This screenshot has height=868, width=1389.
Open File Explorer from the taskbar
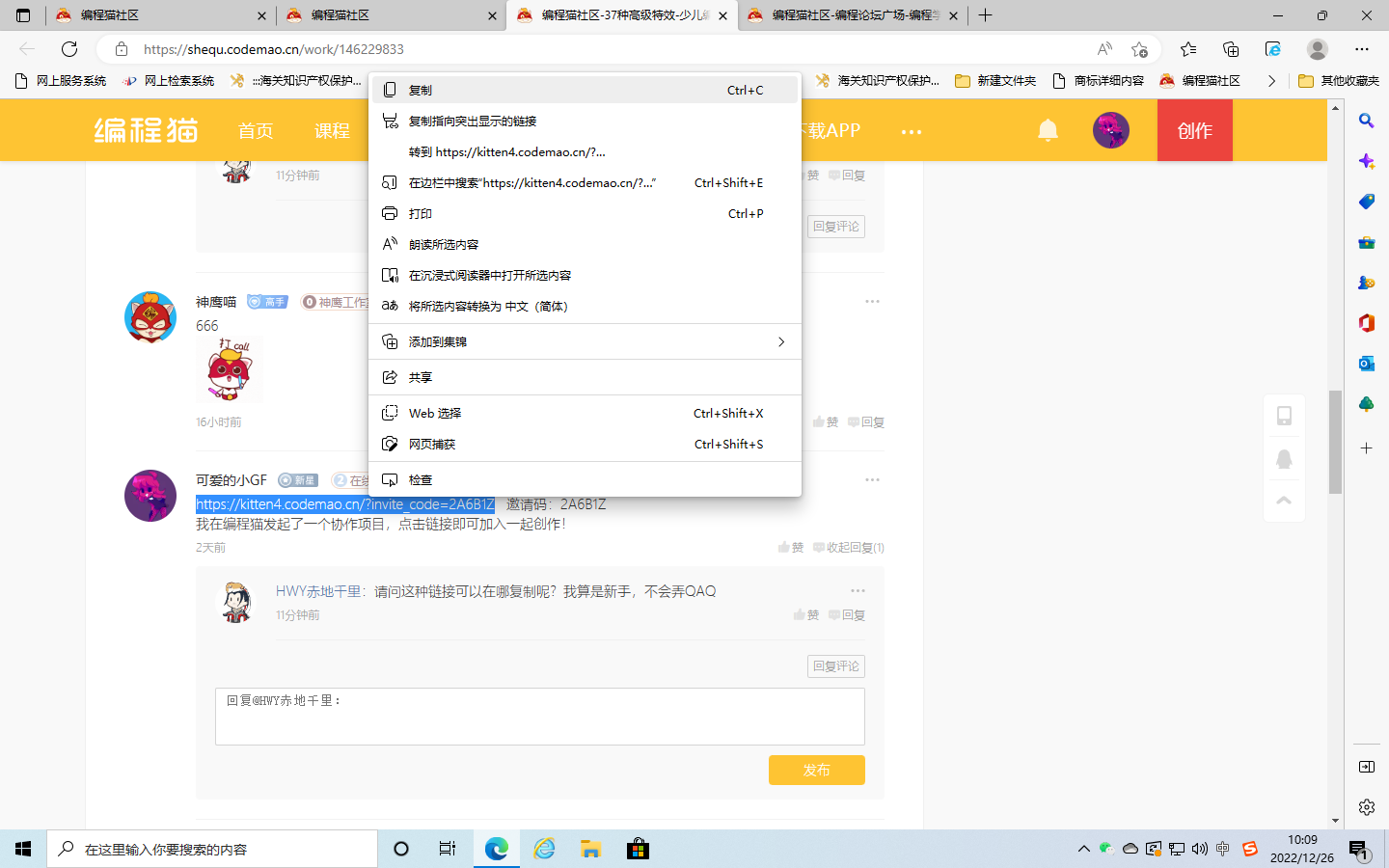pos(591,849)
